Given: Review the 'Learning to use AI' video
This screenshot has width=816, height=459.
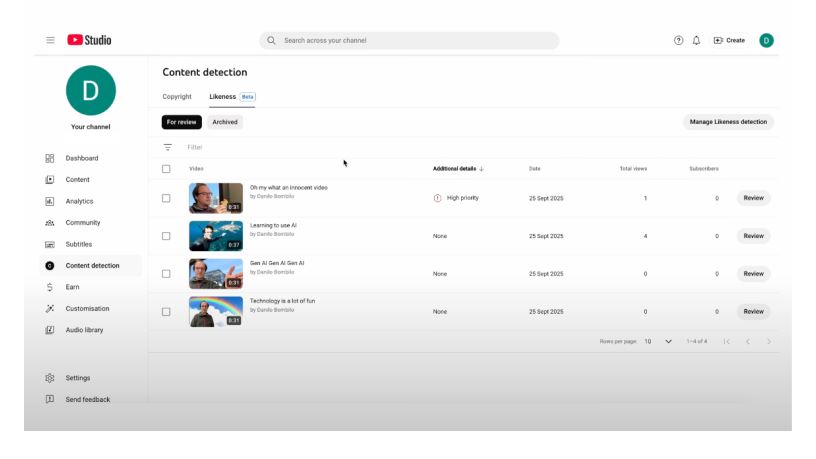Looking at the screenshot, I should 753,236.
